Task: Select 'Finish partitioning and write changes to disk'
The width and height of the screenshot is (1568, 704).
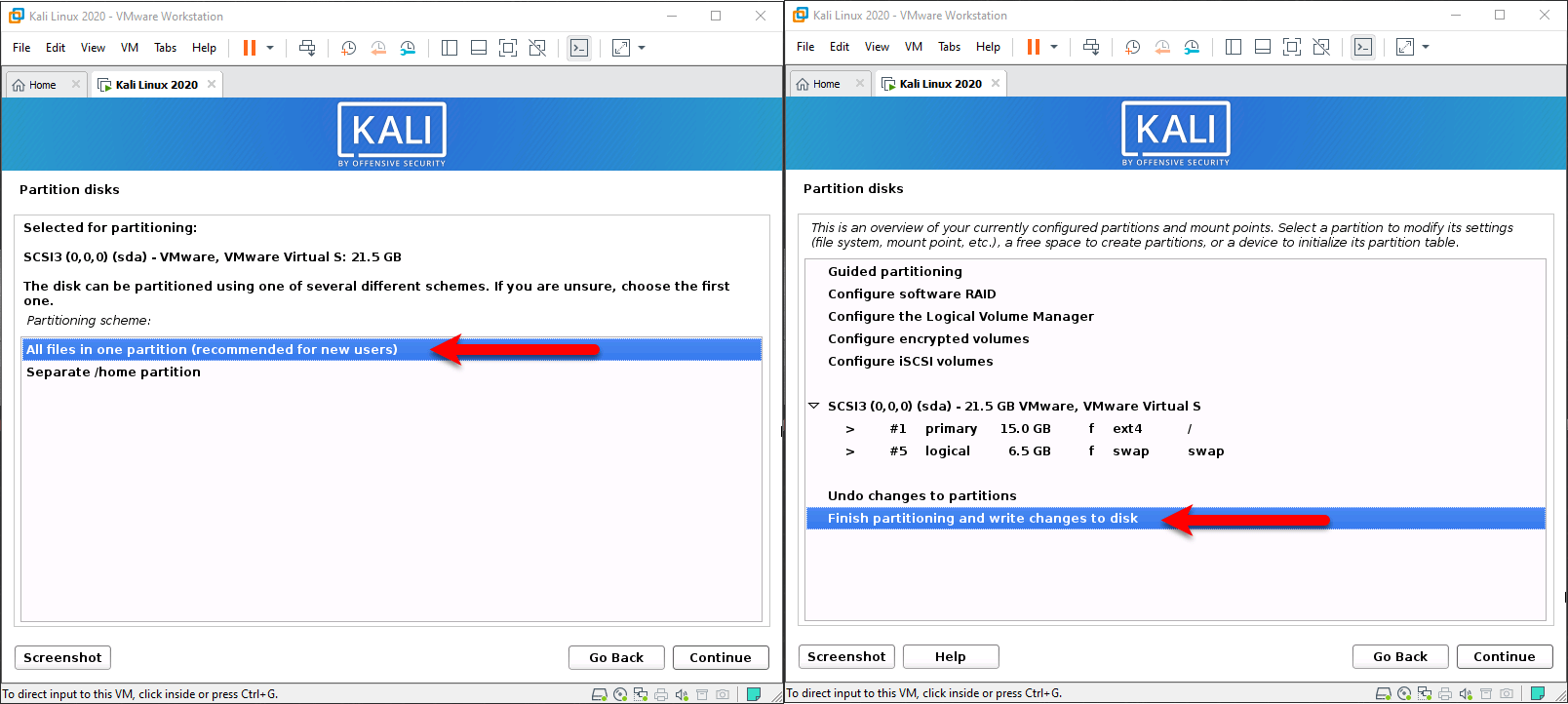Action: [x=1176, y=518]
